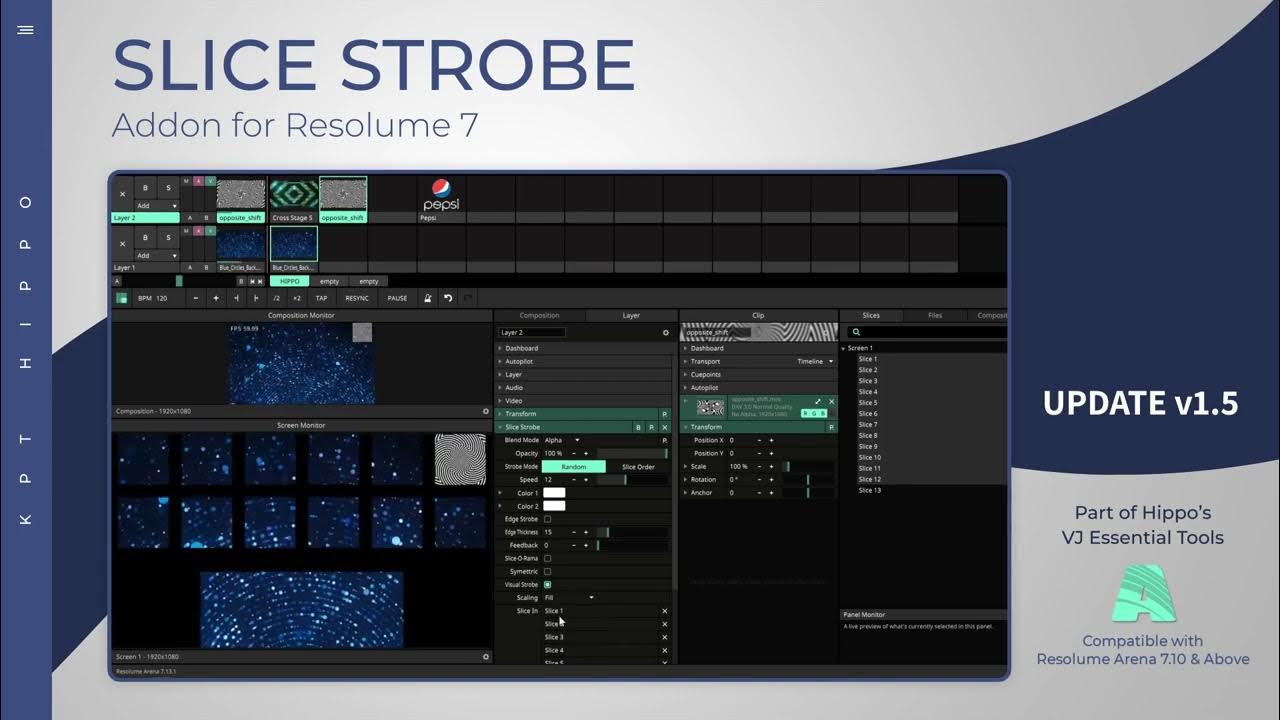The image size is (1280, 720).
Task: Select Random strobe mode
Action: coord(574,466)
